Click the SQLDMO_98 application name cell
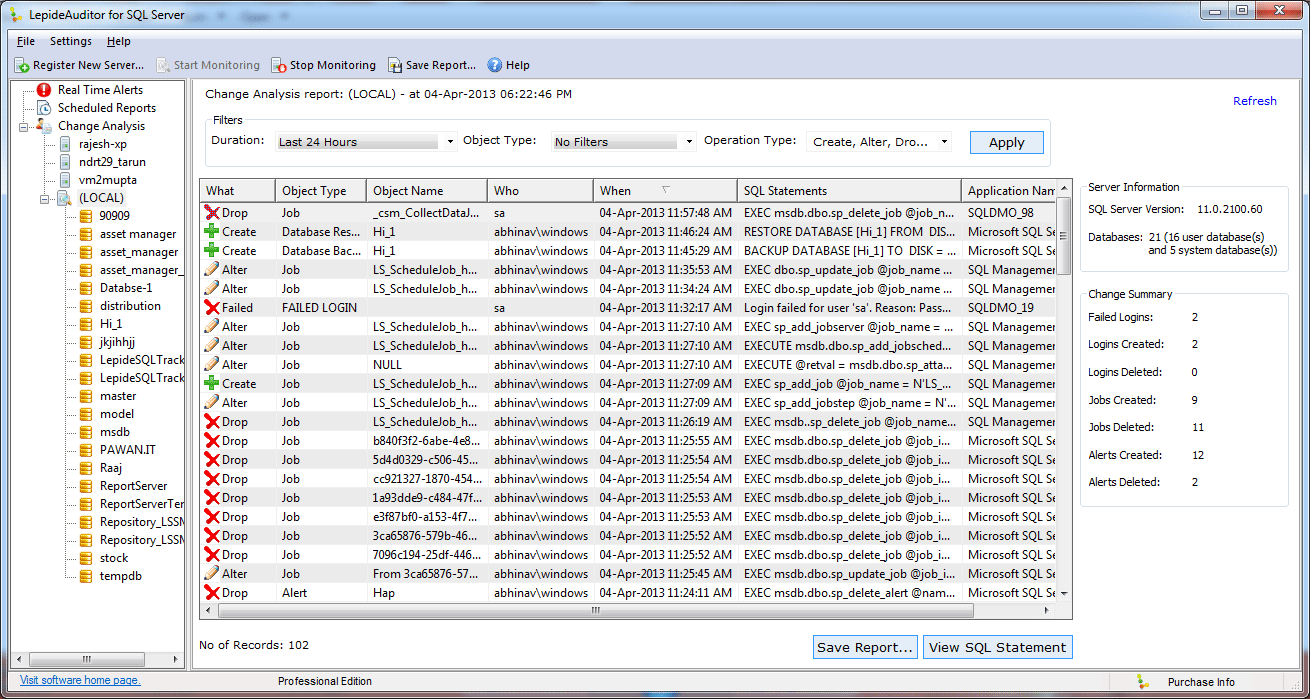This screenshot has height=699, width=1310. 1010,212
